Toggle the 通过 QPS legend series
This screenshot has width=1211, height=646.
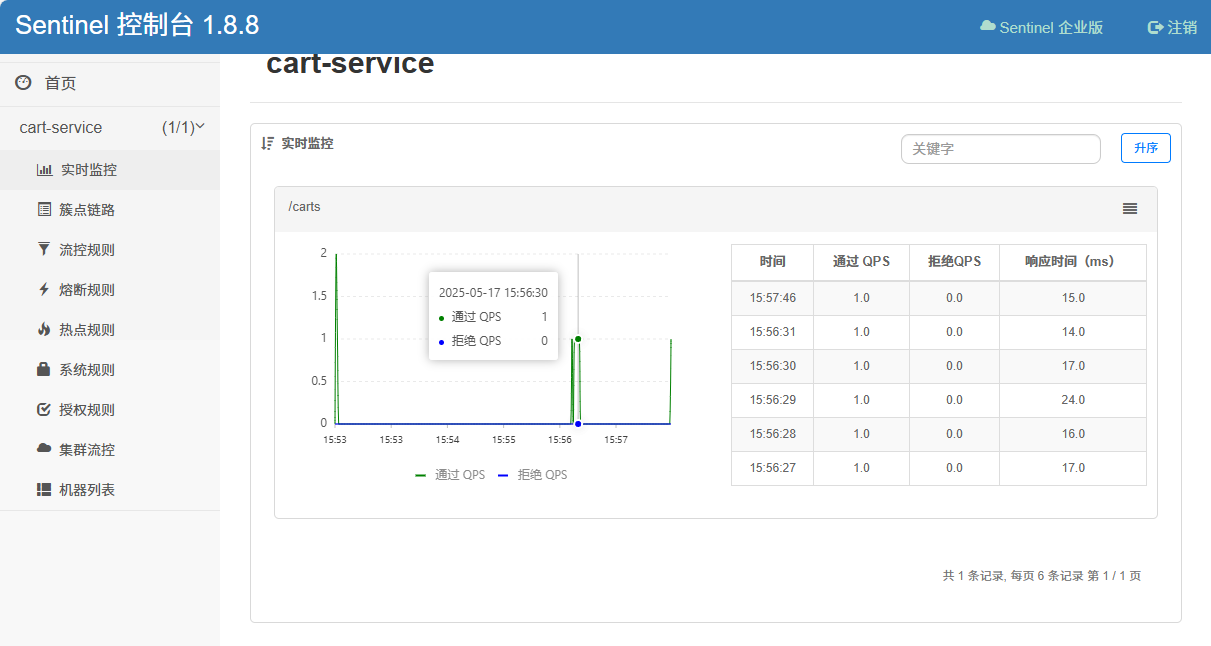click(450, 475)
